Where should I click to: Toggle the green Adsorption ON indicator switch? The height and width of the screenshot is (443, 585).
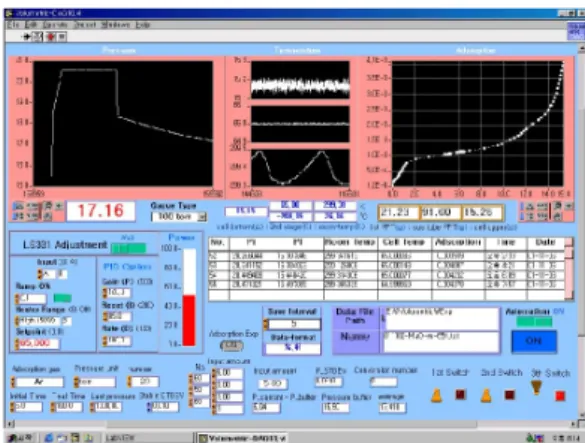pos(534,321)
